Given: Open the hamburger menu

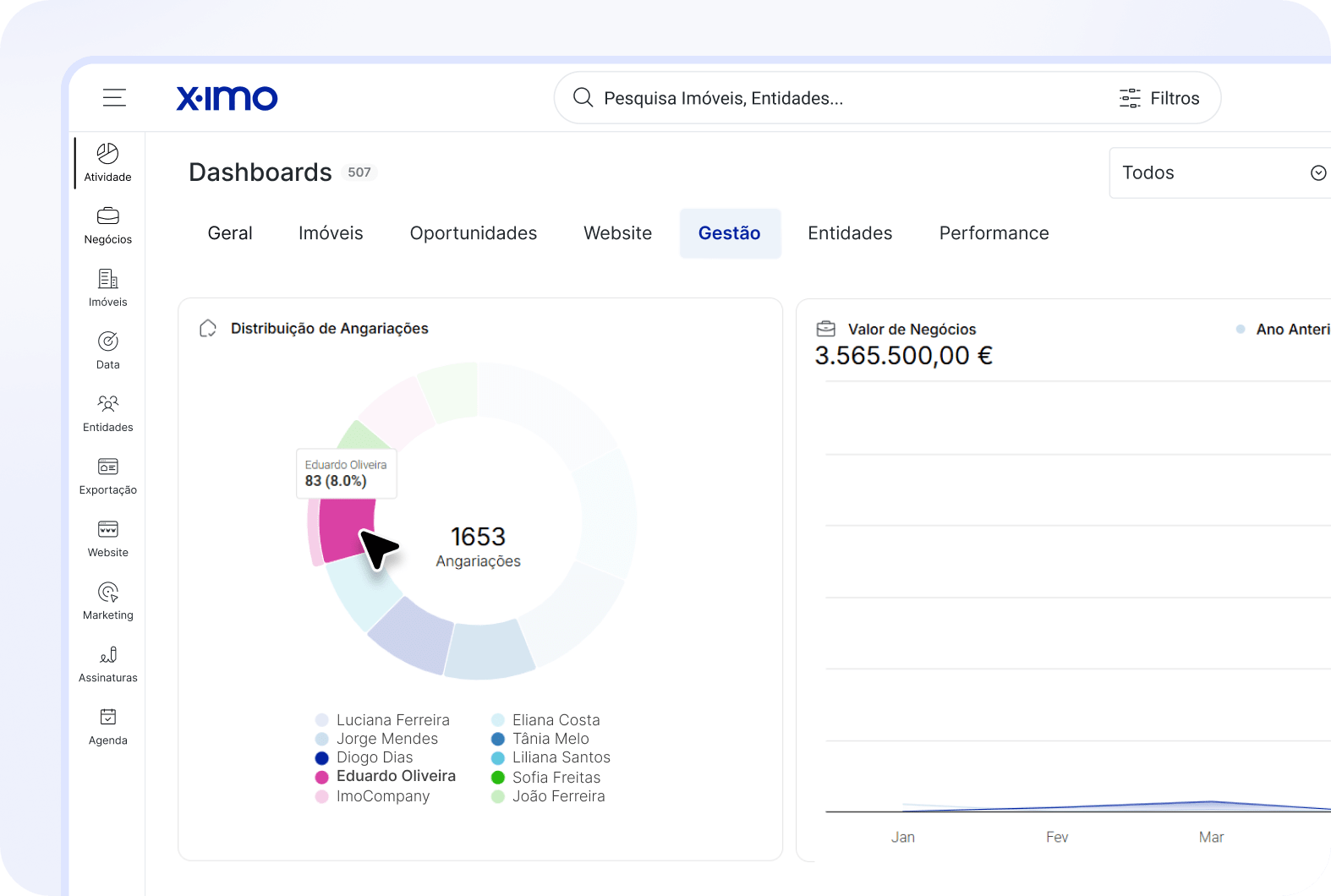Looking at the screenshot, I should (114, 98).
